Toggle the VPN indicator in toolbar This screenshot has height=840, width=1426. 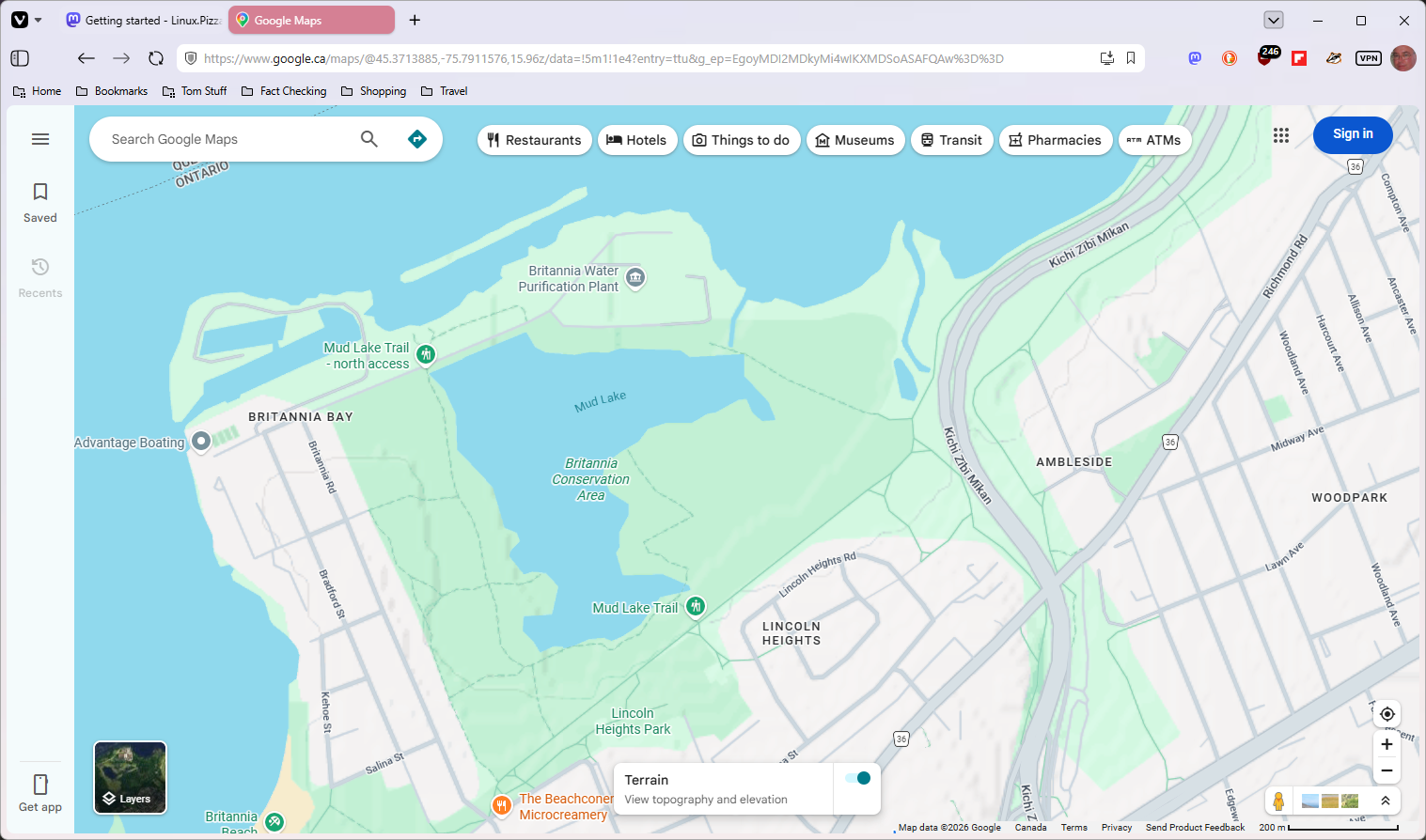click(x=1369, y=58)
